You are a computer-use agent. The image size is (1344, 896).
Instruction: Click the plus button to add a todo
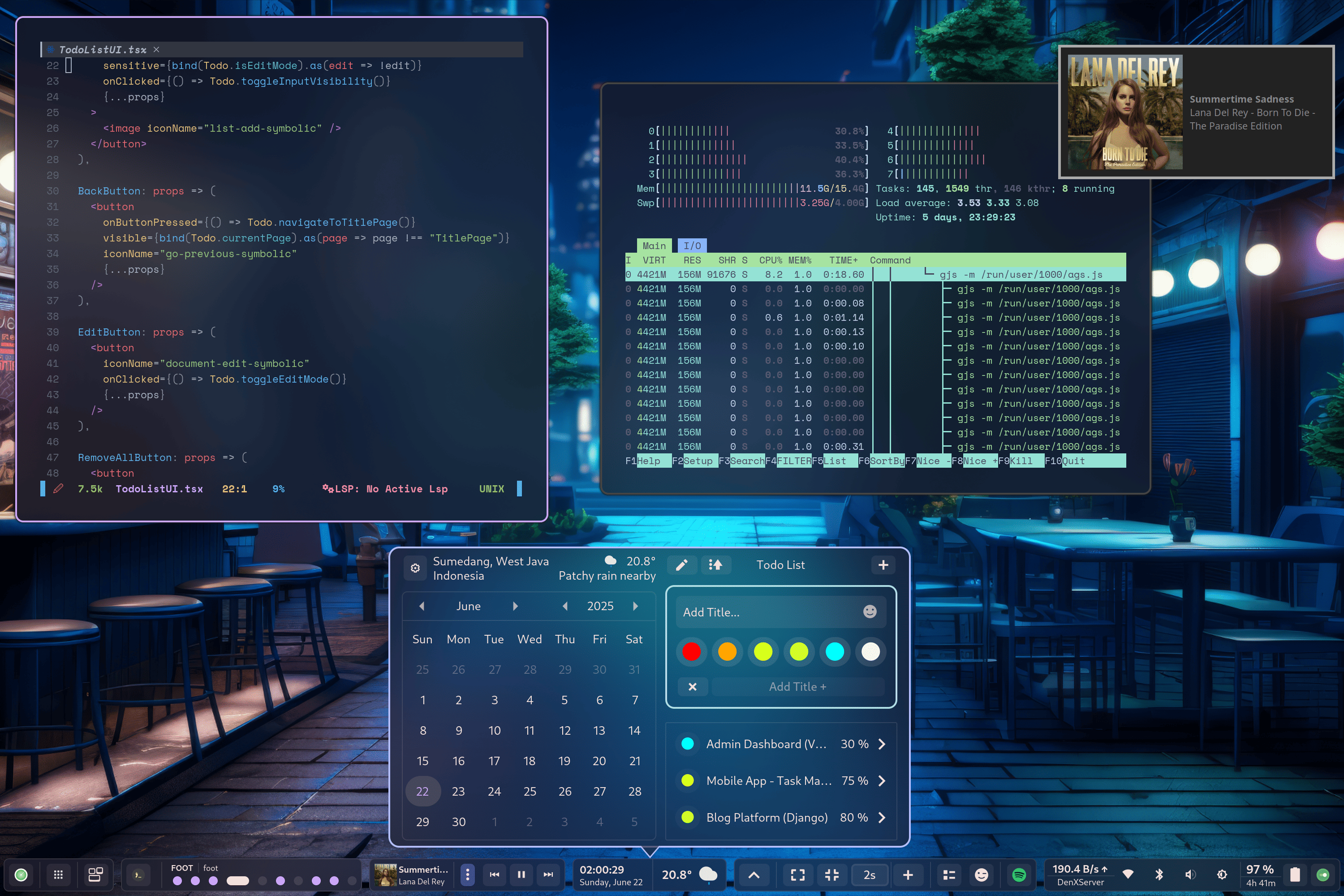coord(883,565)
